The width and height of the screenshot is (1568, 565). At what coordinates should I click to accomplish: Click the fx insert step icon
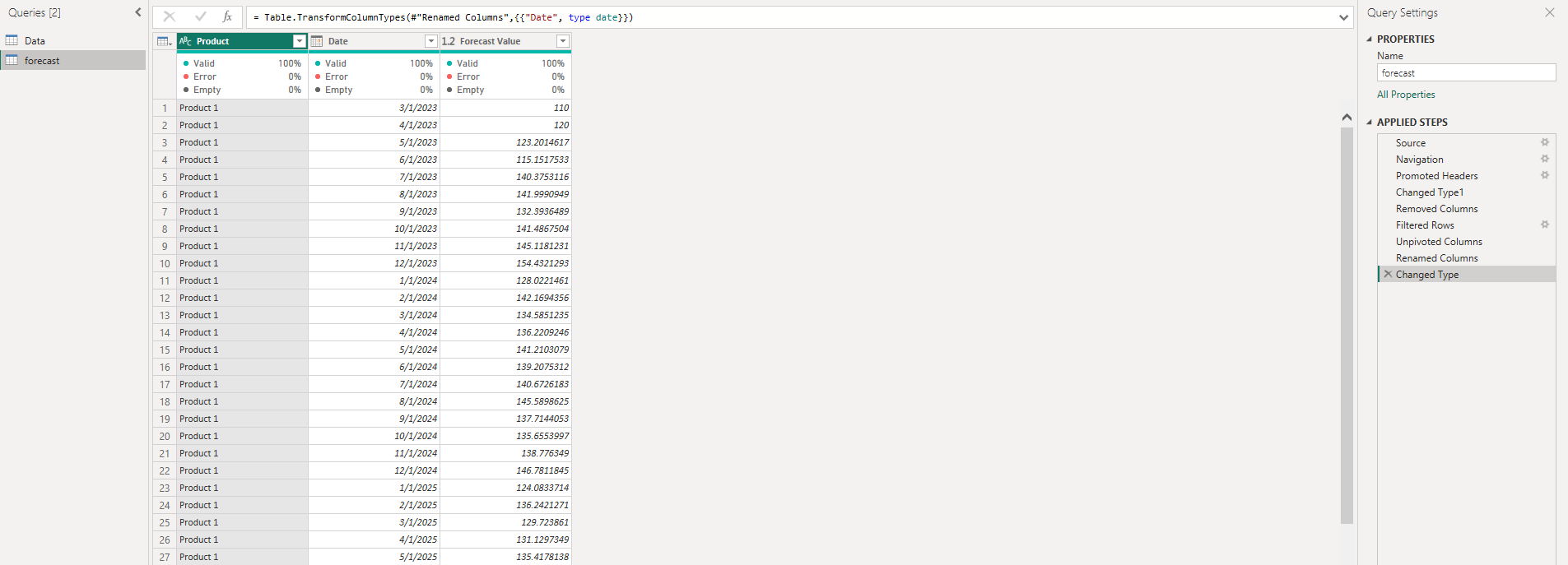coord(227,16)
